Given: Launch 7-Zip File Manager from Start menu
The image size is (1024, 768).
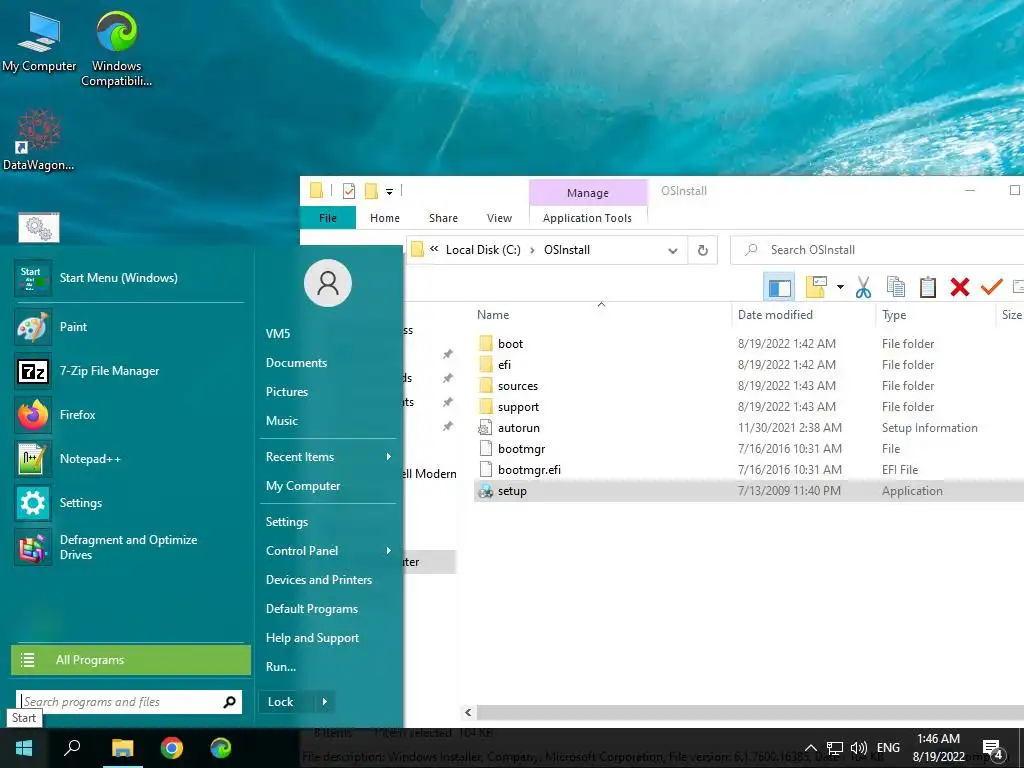Looking at the screenshot, I should (129, 371).
